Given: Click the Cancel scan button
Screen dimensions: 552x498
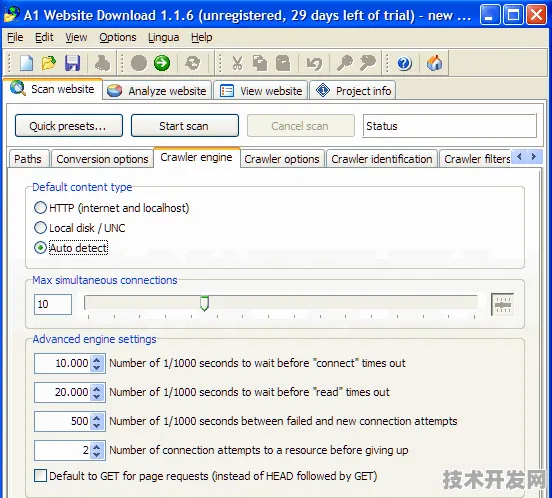Looking at the screenshot, I should (301, 126).
